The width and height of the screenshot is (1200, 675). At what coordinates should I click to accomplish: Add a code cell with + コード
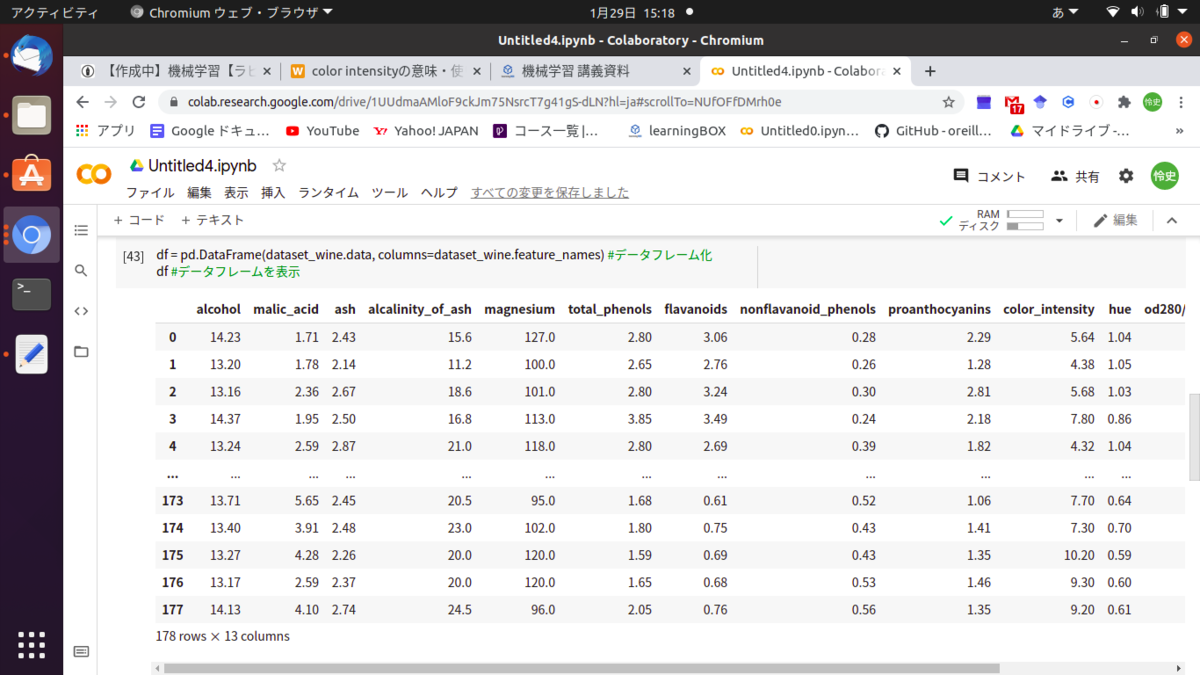click(138, 220)
